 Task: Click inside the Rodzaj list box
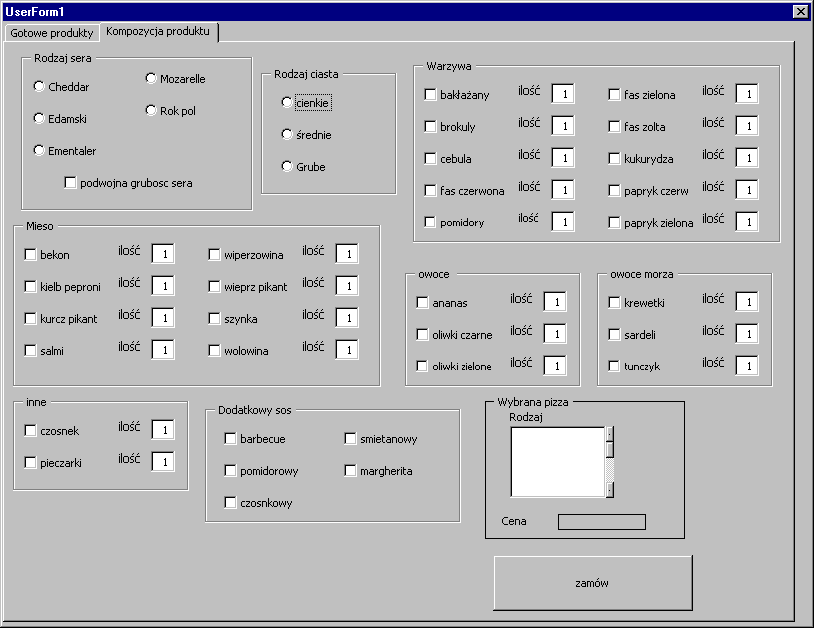pyautogui.click(x=557, y=462)
